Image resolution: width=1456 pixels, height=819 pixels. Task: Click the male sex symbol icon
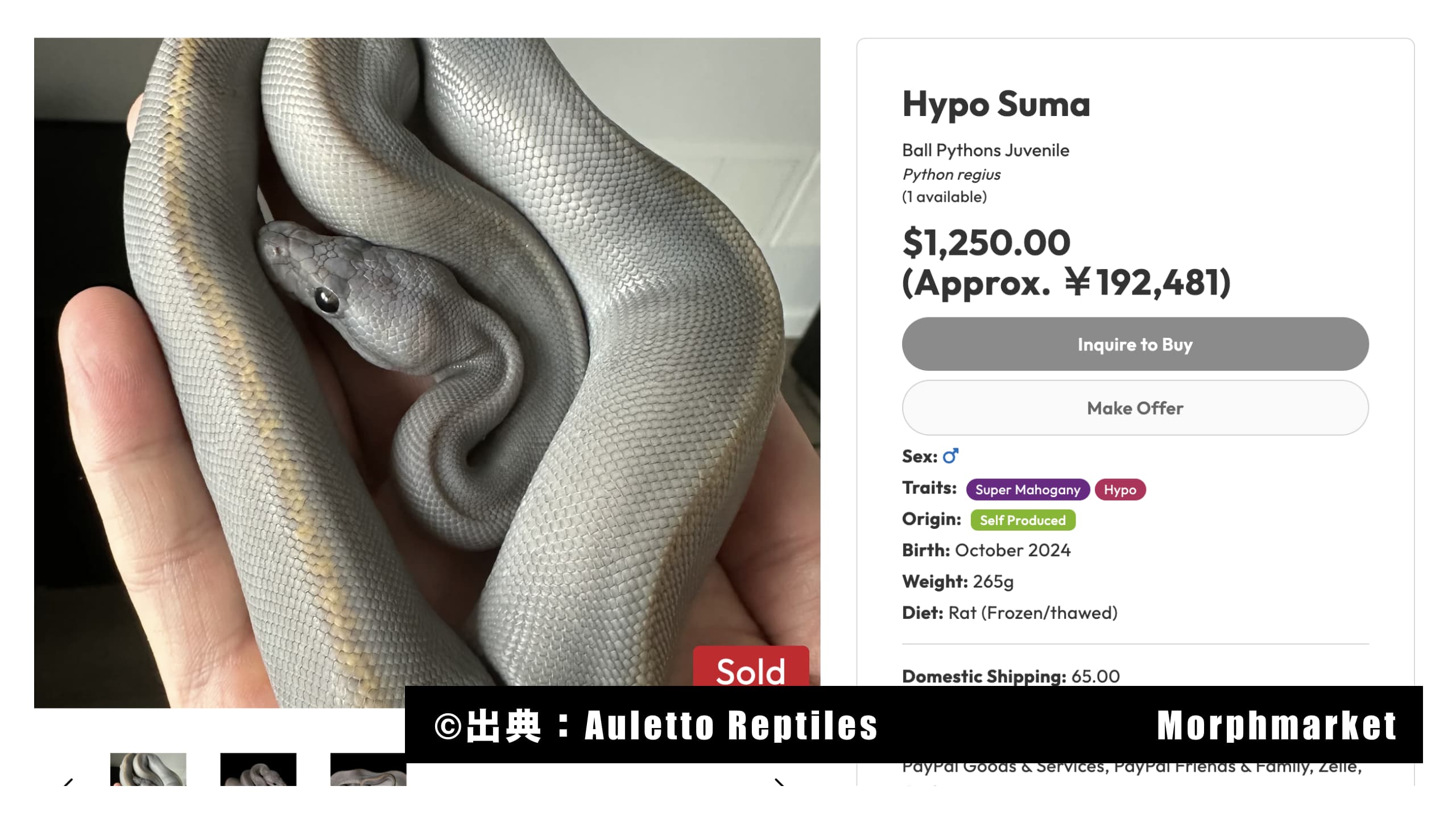tap(950, 456)
